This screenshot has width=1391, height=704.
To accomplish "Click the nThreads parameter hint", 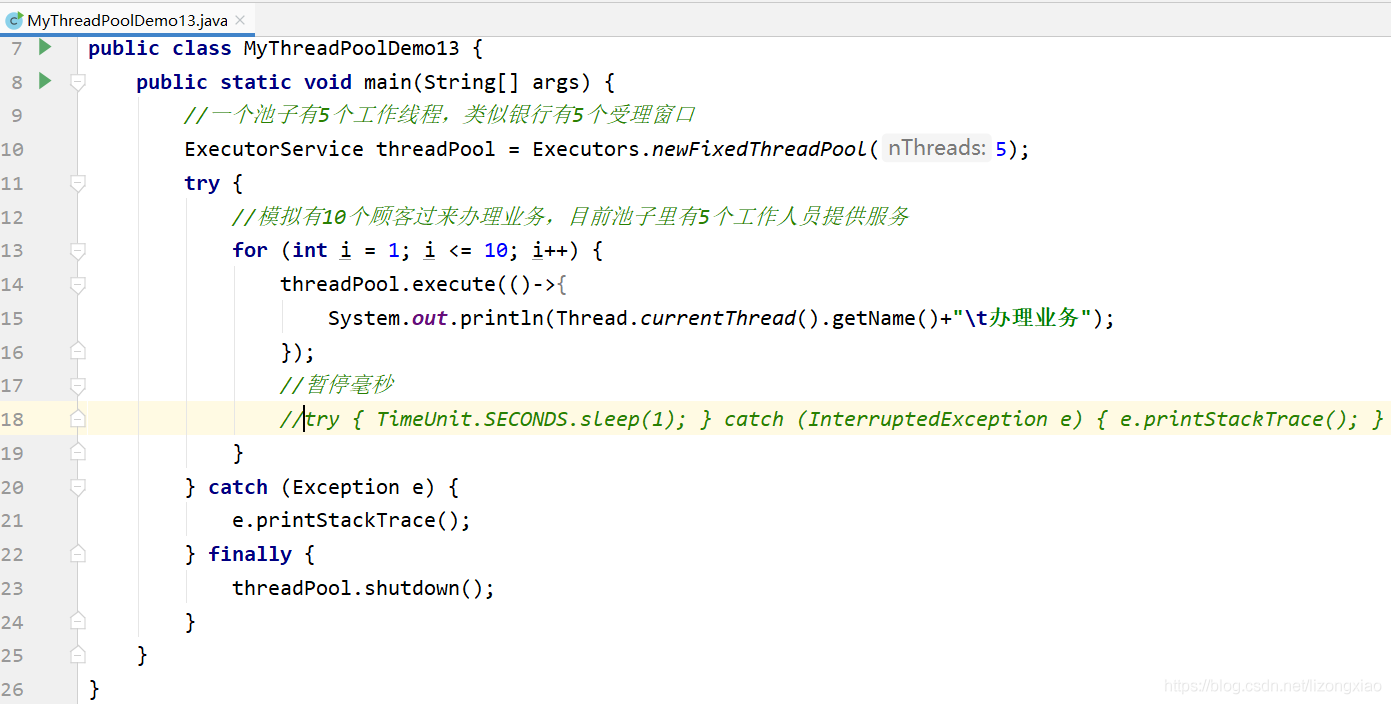I will [x=936, y=148].
